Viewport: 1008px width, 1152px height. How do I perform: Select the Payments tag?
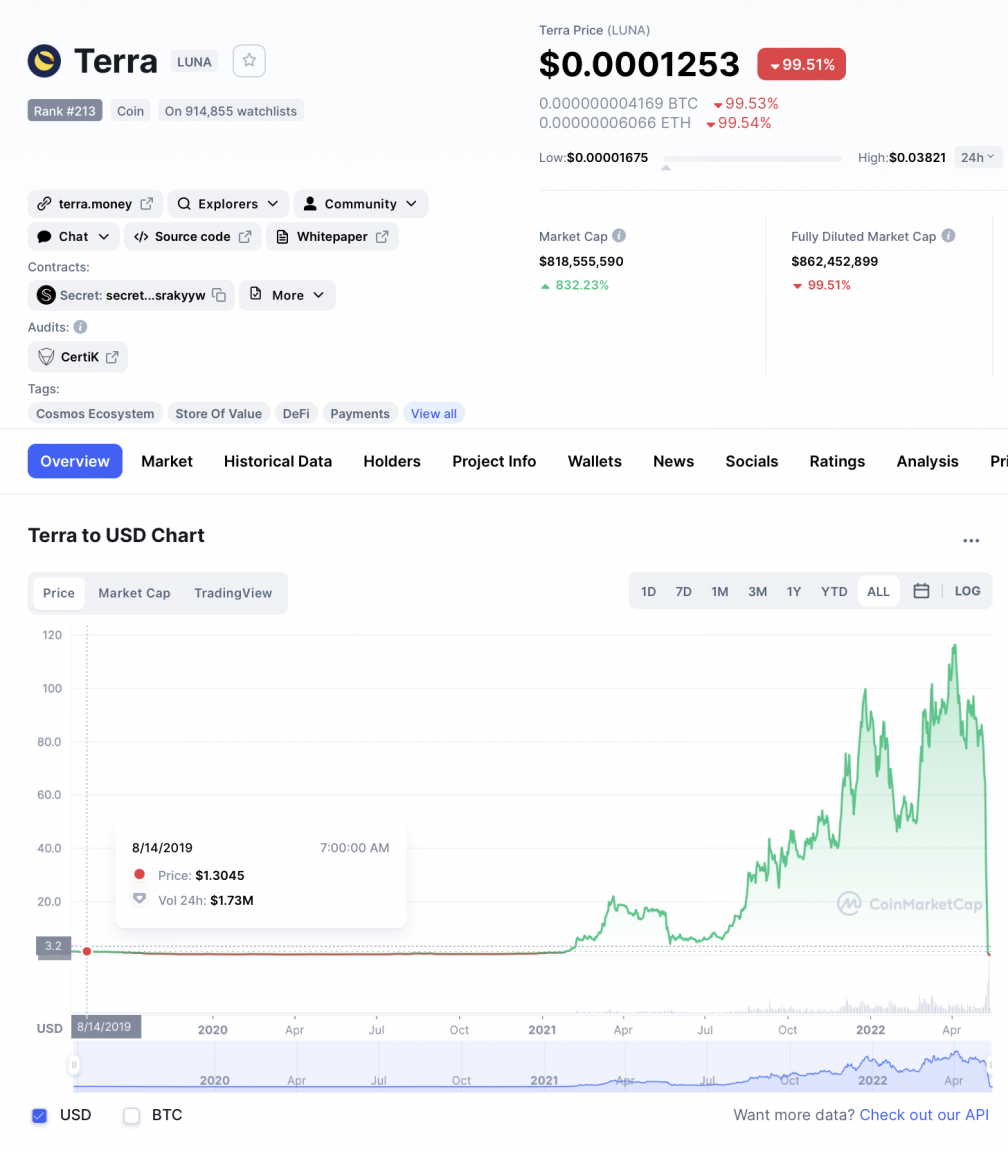[360, 414]
